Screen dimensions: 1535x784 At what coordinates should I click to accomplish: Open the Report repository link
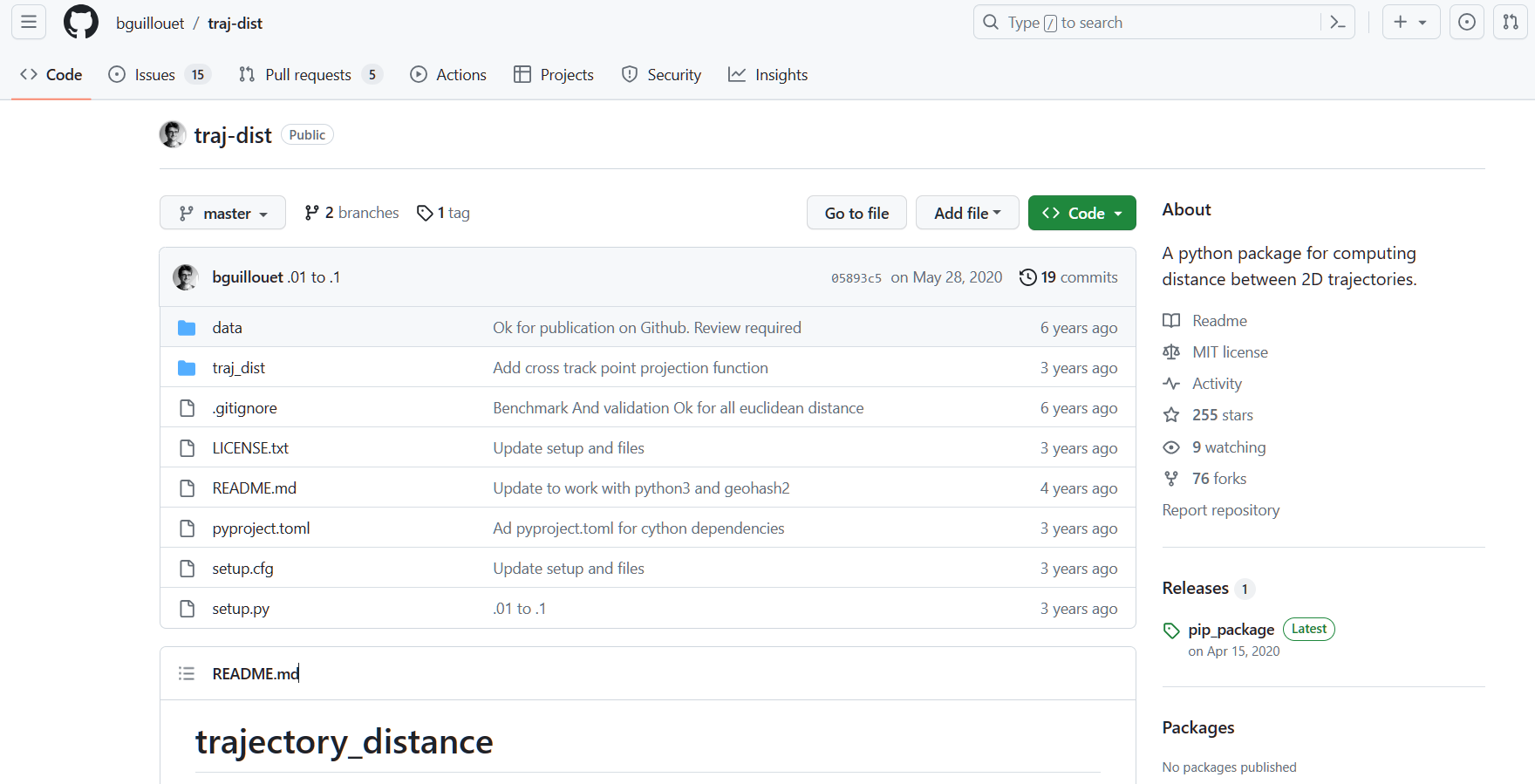tap(1220, 510)
